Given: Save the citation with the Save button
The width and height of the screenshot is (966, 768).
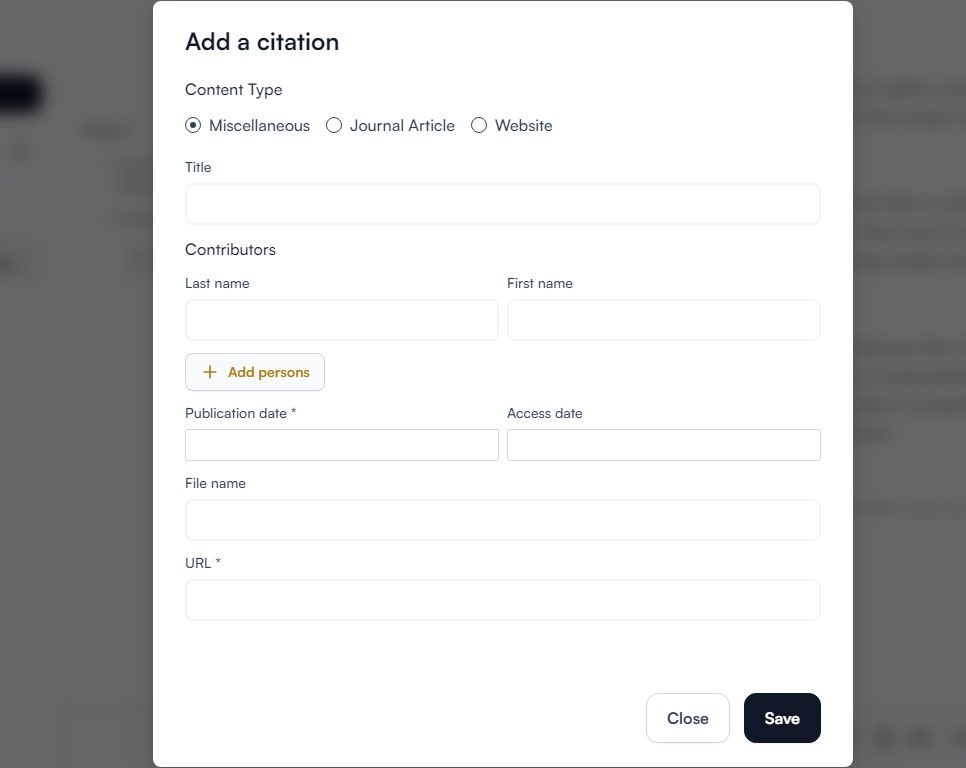Looking at the screenshot, I should [x=782, y=718].
